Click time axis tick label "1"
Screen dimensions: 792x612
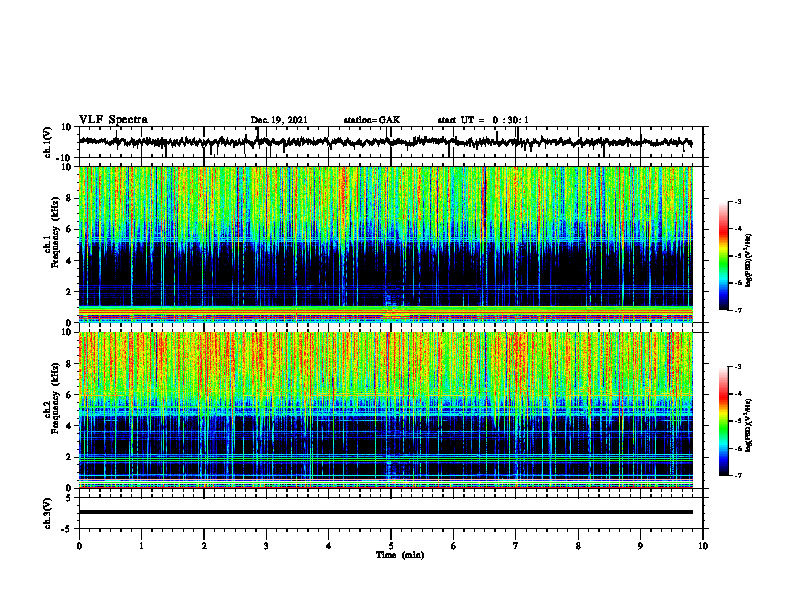click(141, 546)
